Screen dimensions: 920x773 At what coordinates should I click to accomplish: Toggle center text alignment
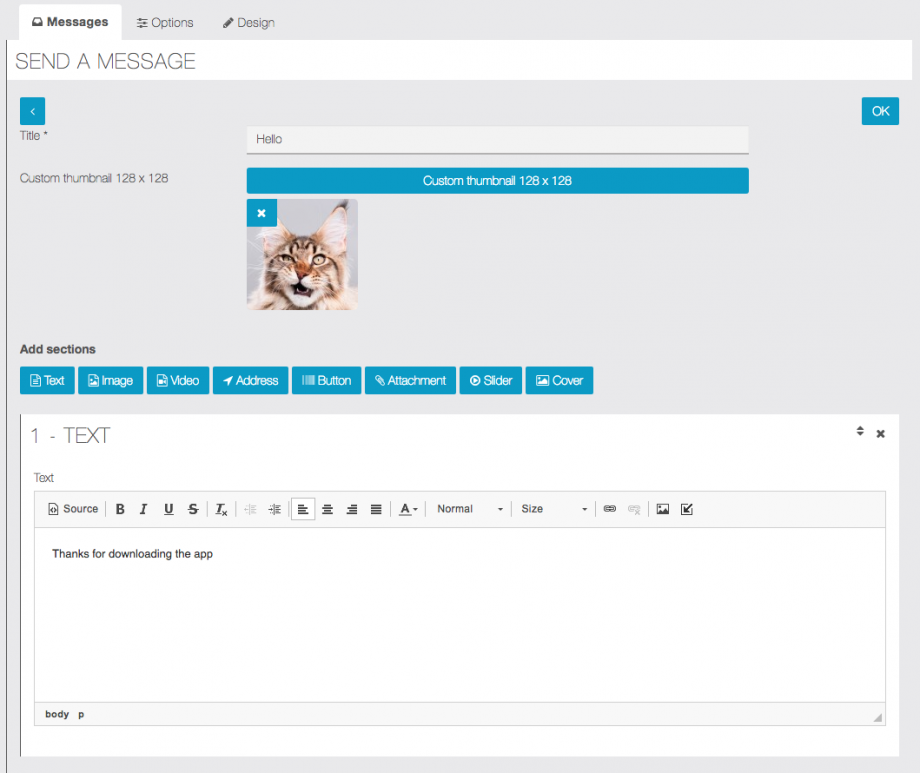click(327, 509)
